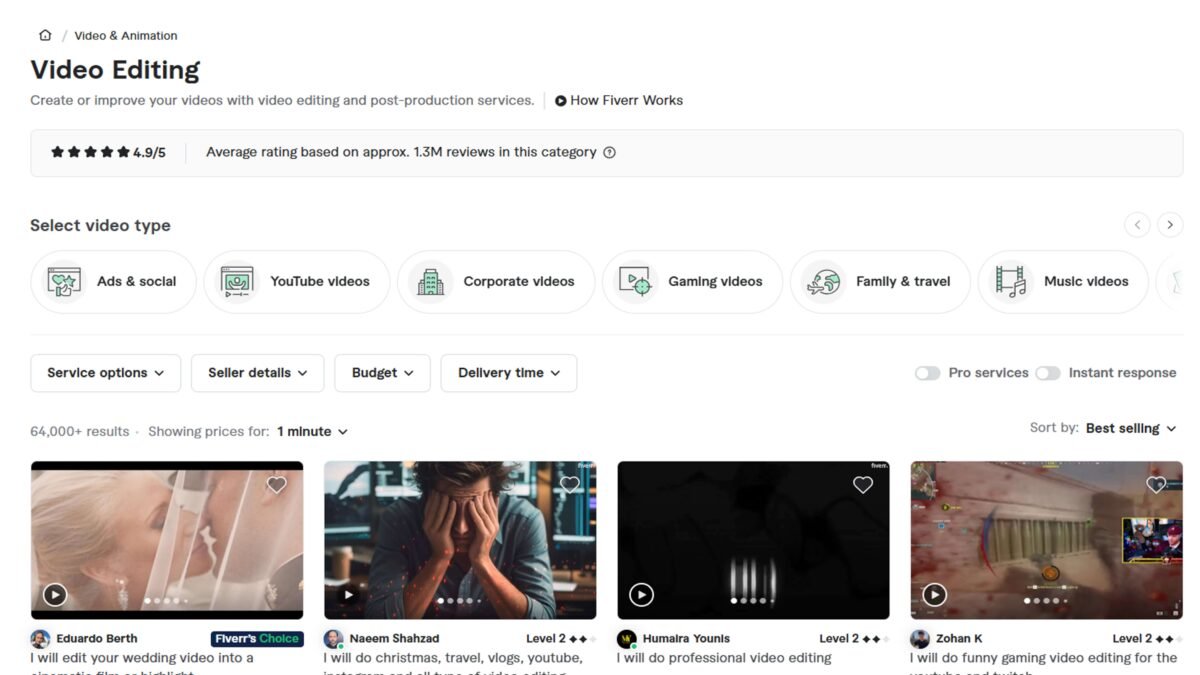Enable the Instant response toggle

click(x=1047, y=373)
